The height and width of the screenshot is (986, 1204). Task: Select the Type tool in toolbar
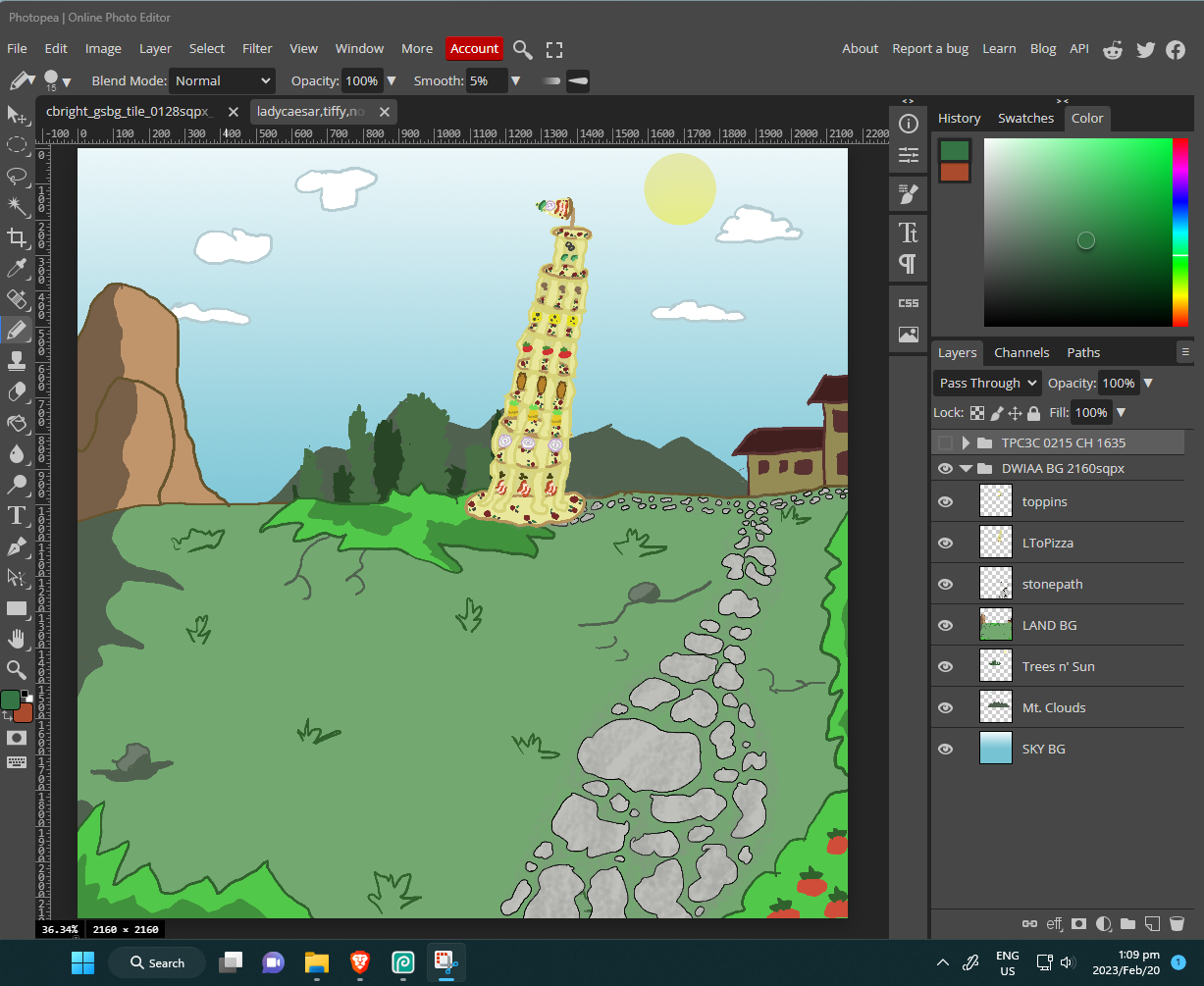[x=17, y=515]
